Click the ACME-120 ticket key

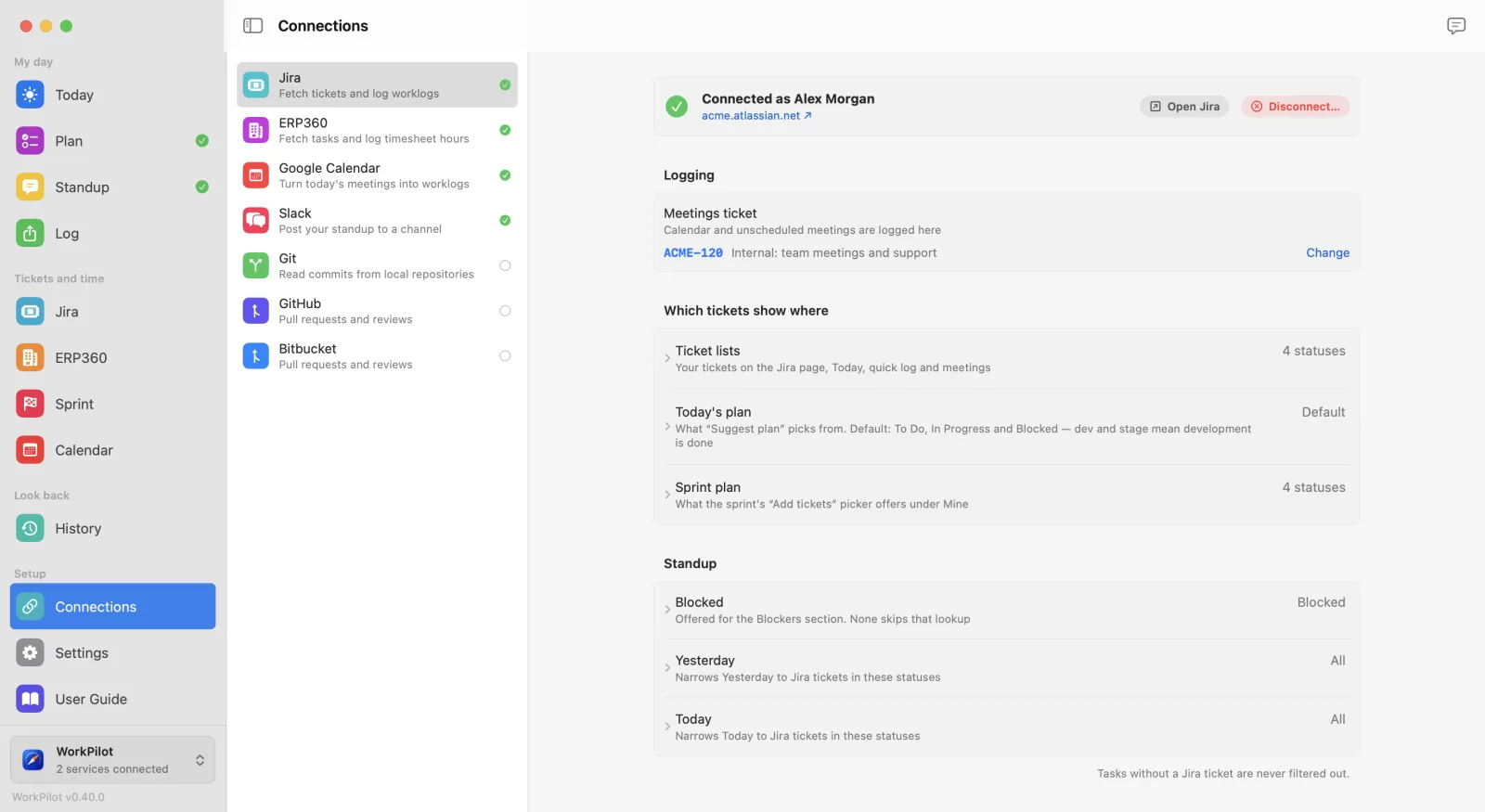(x=693, y=252)
